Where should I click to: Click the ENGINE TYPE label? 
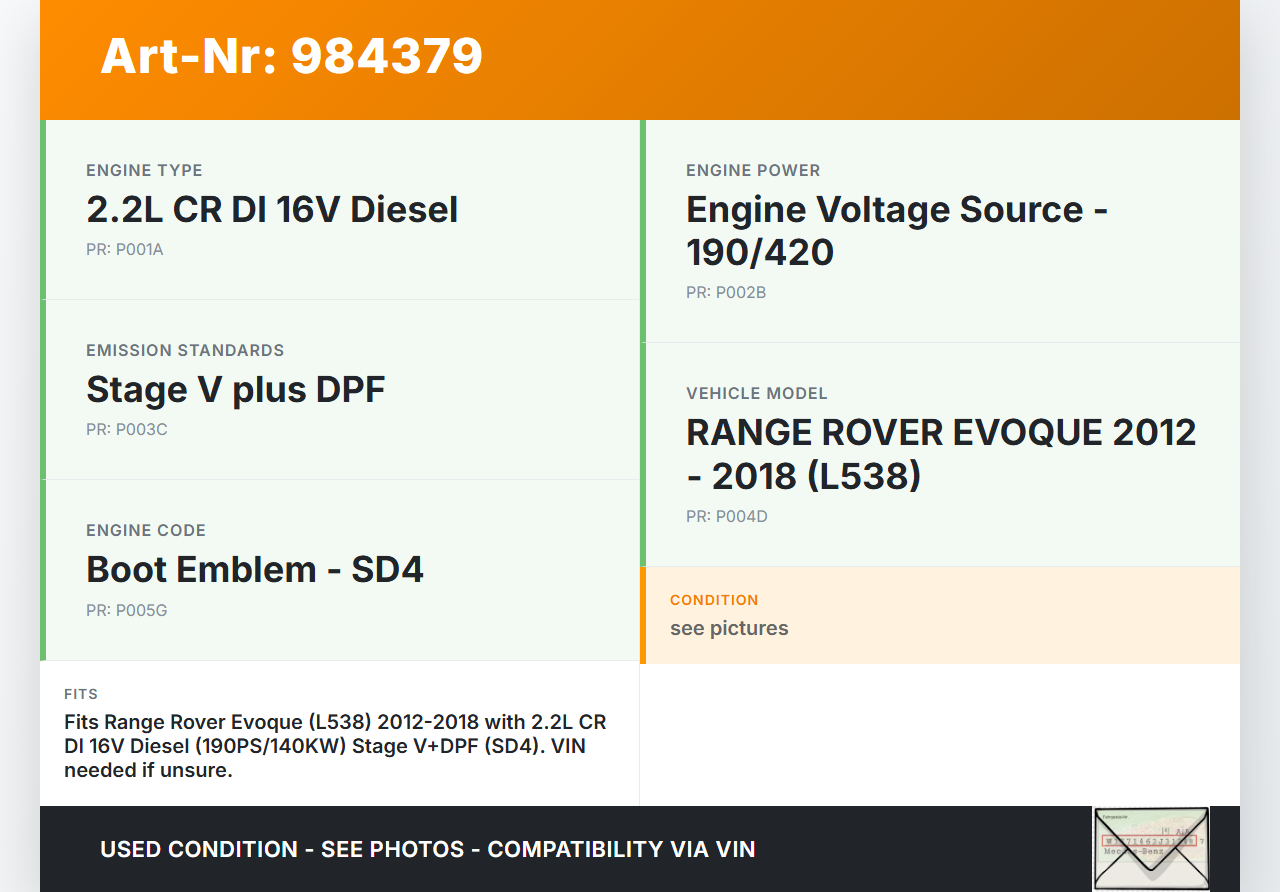point(144,170)
